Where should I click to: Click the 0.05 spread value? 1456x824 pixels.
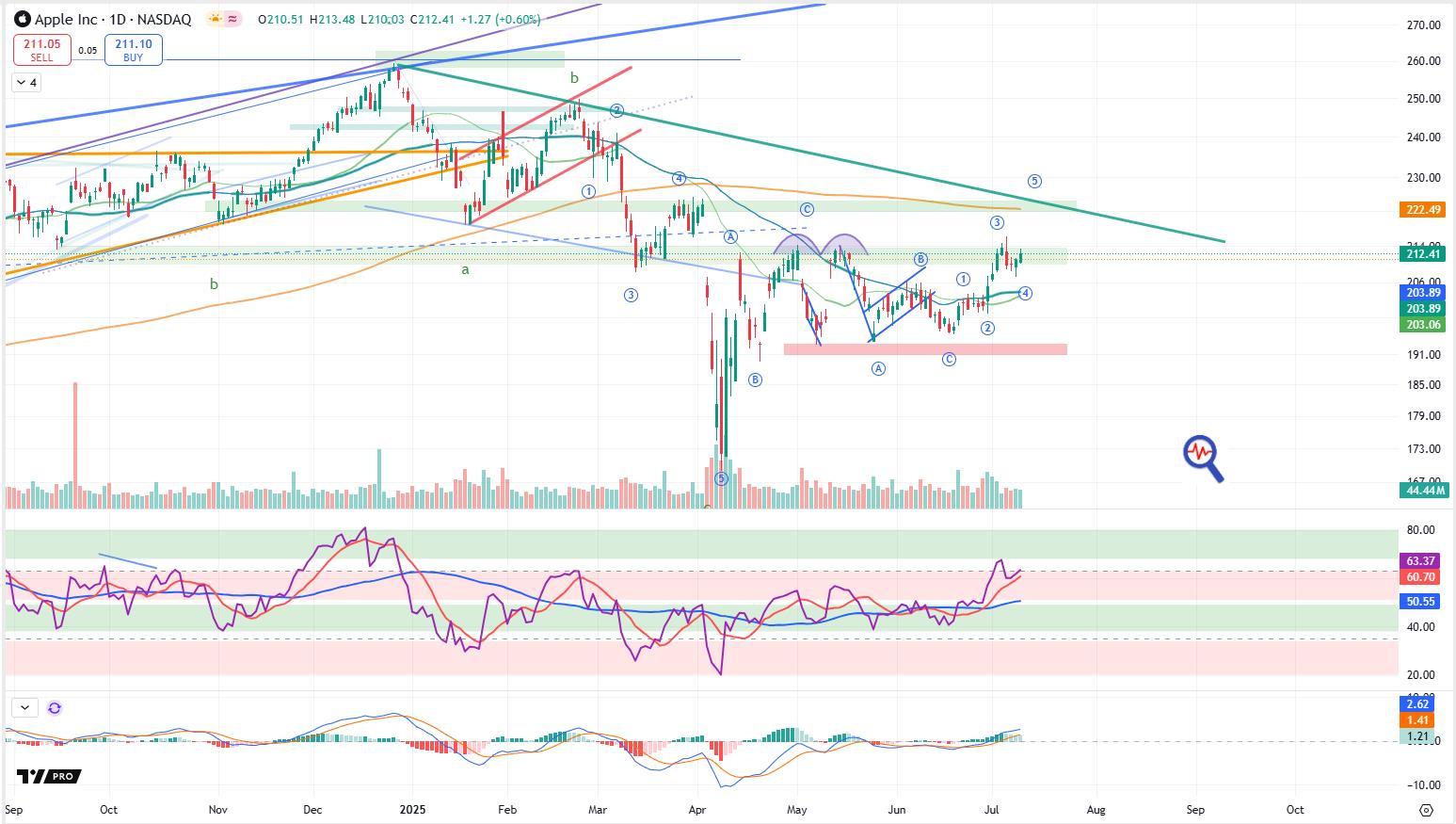88,51
